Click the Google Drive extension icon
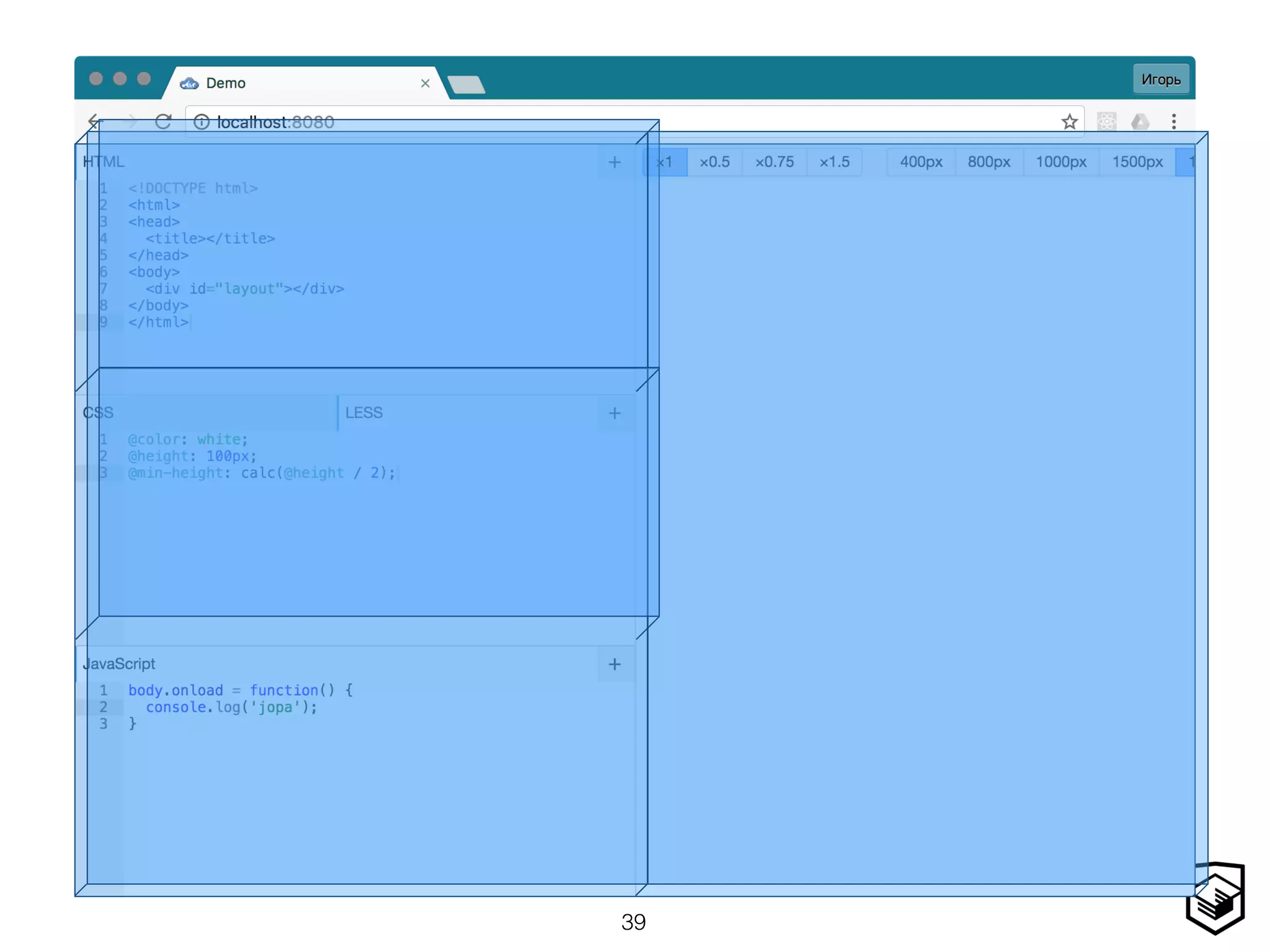The height and width of the screenshot is (952, 1270). [1140, 121]
